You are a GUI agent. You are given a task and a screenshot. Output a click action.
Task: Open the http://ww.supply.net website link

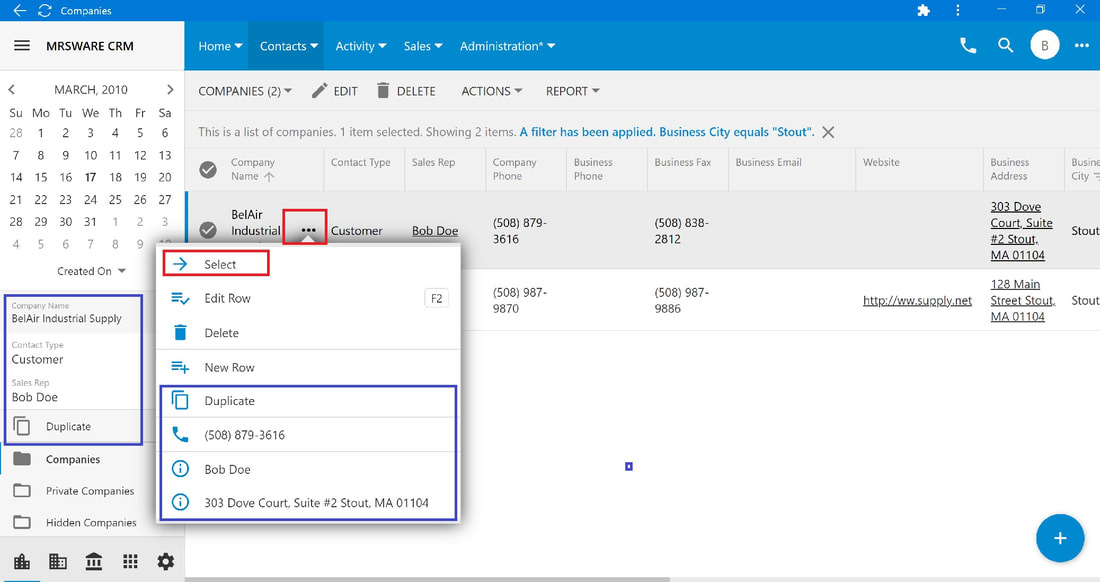coord(917,301)
